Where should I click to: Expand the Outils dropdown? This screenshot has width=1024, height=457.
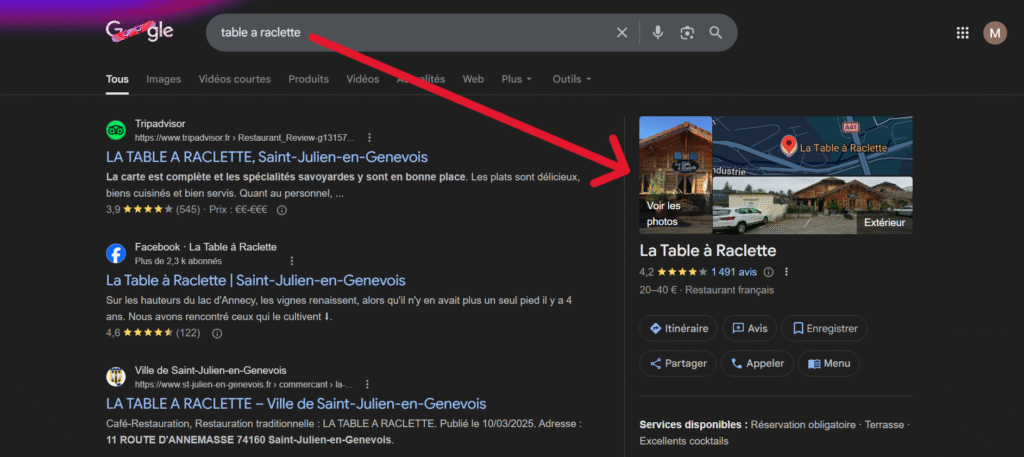click(571, 79)
